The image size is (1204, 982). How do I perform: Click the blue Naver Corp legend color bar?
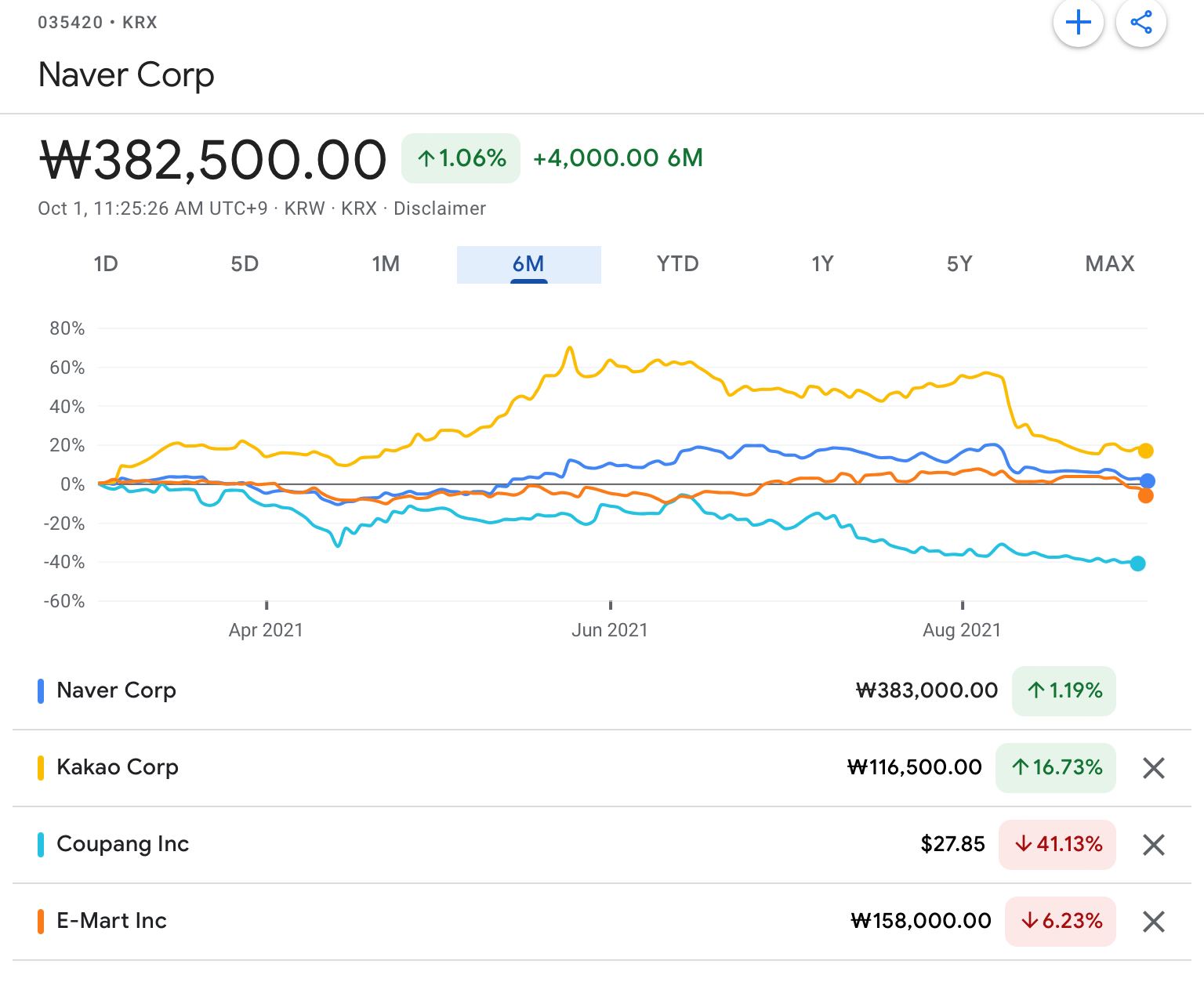coord(41,690)
